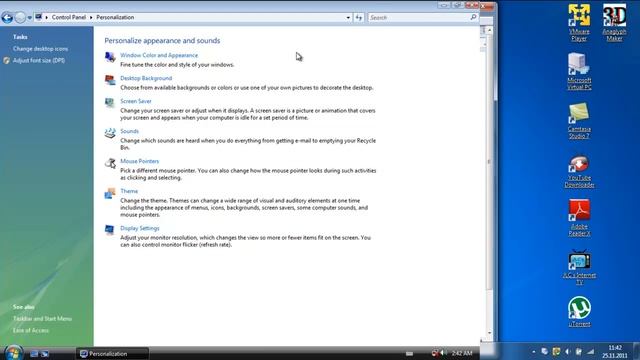
Task: Open Anaglyph Maker desktop shortcut
Action: click(614, 22)
